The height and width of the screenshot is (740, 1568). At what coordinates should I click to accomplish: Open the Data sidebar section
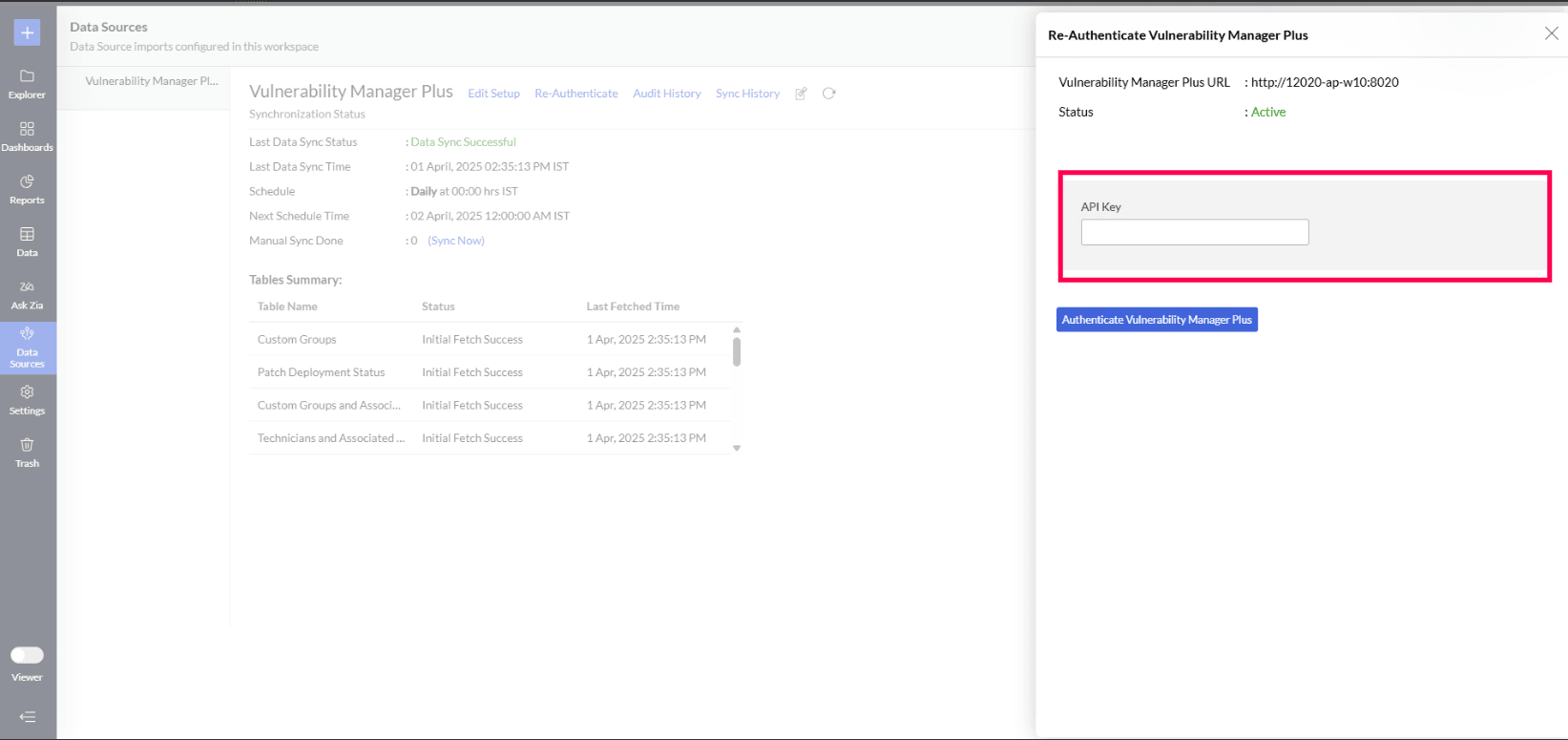(x=27, y=243)
